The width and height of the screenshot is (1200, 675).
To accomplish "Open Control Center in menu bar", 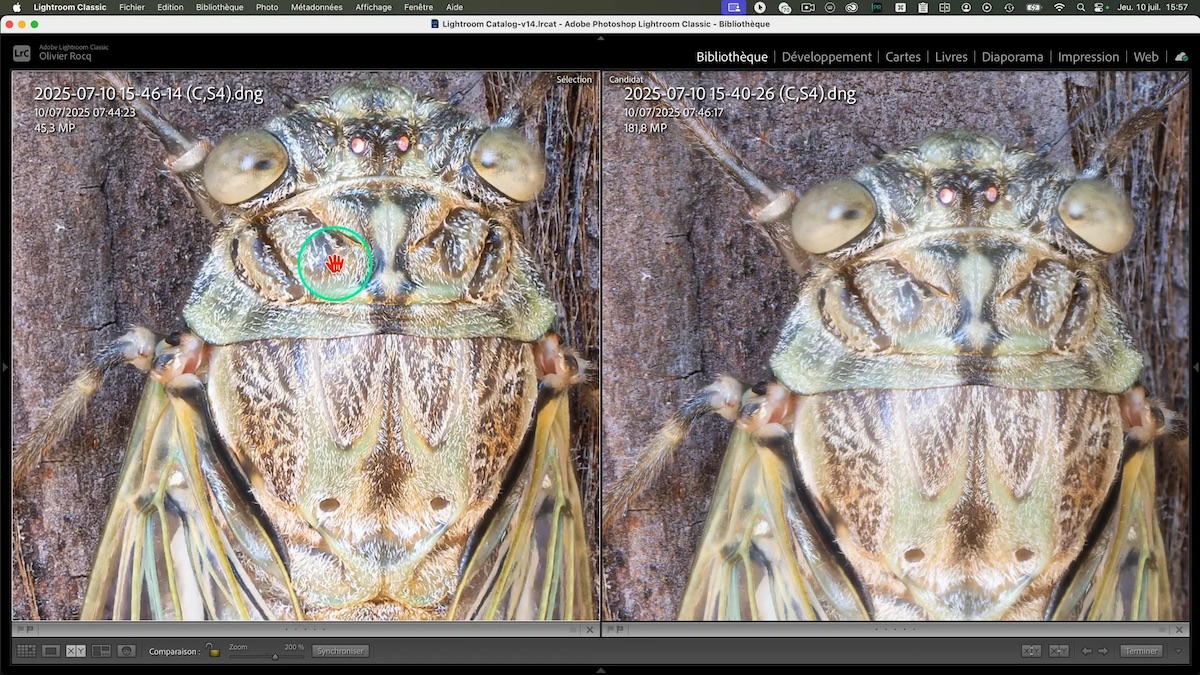I will click(x=1098, y=7).
